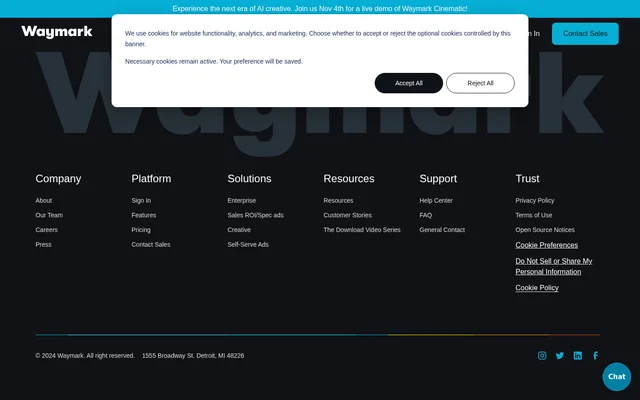Open Self-Serve Ads link
The height and width of the screenshot is (400, 640).
(248, 244)
